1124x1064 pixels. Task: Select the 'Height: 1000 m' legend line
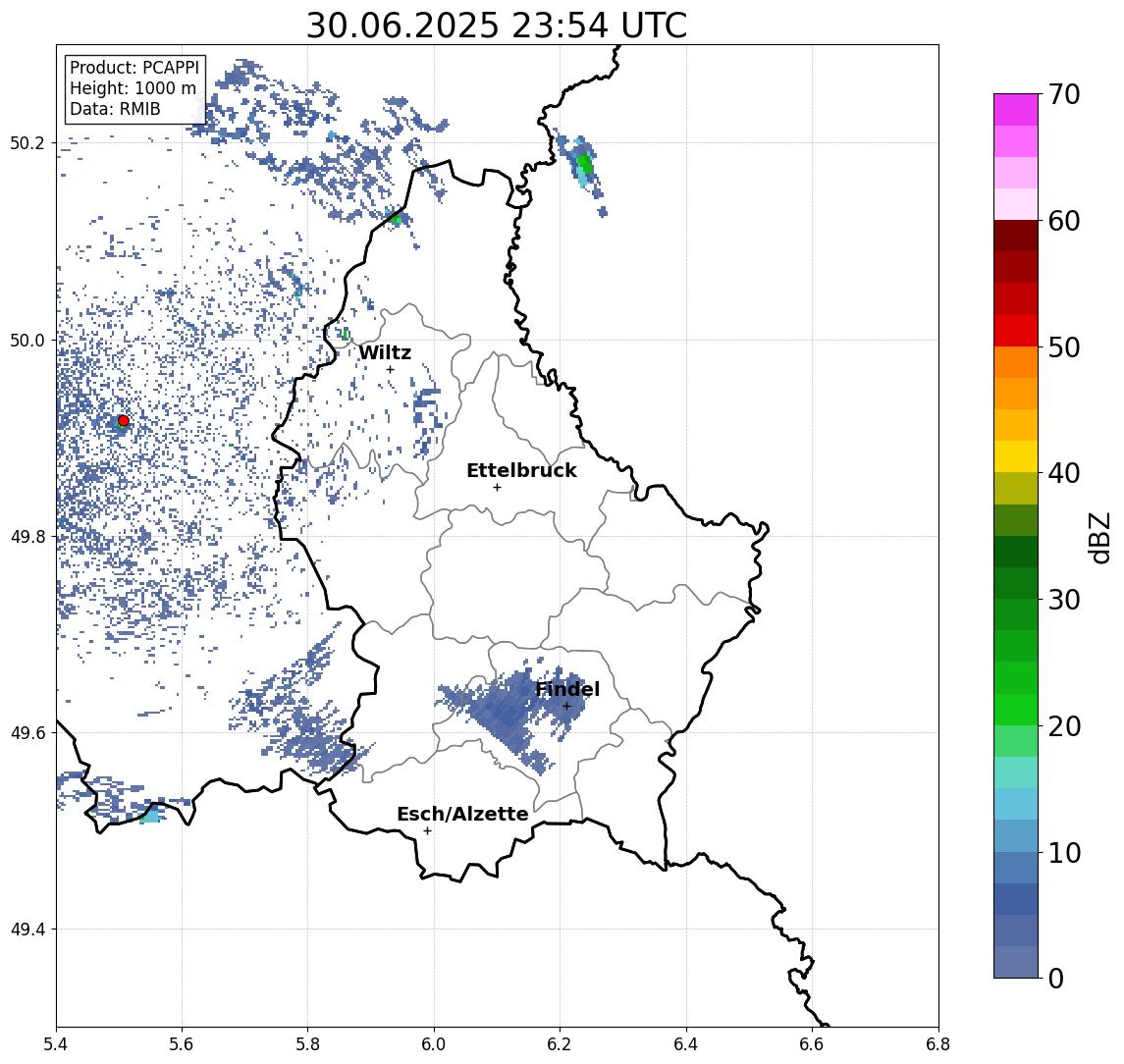133,88
